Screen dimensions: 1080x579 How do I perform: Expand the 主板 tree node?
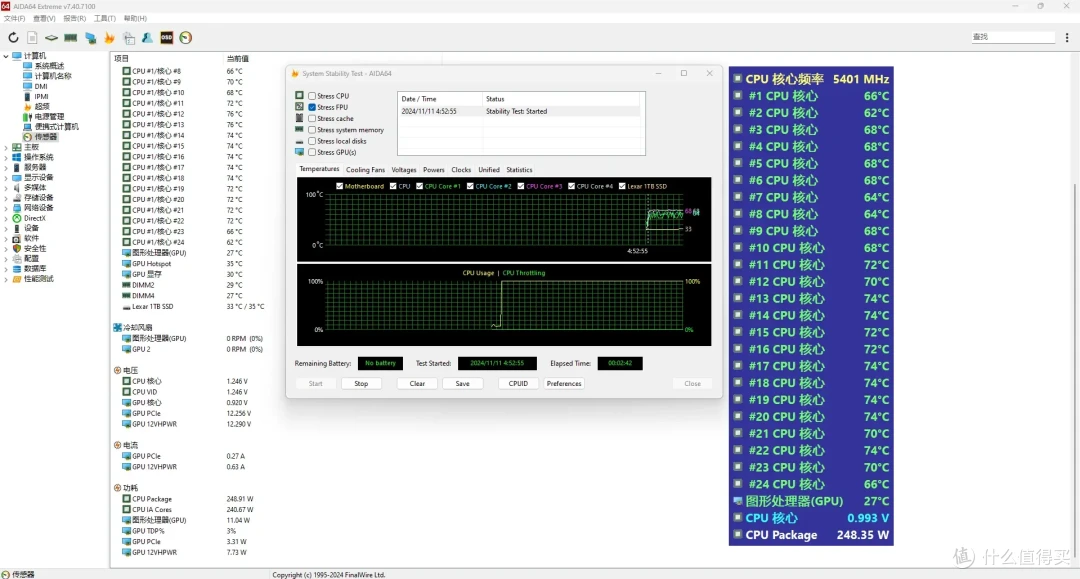click(x=6, y=147)
